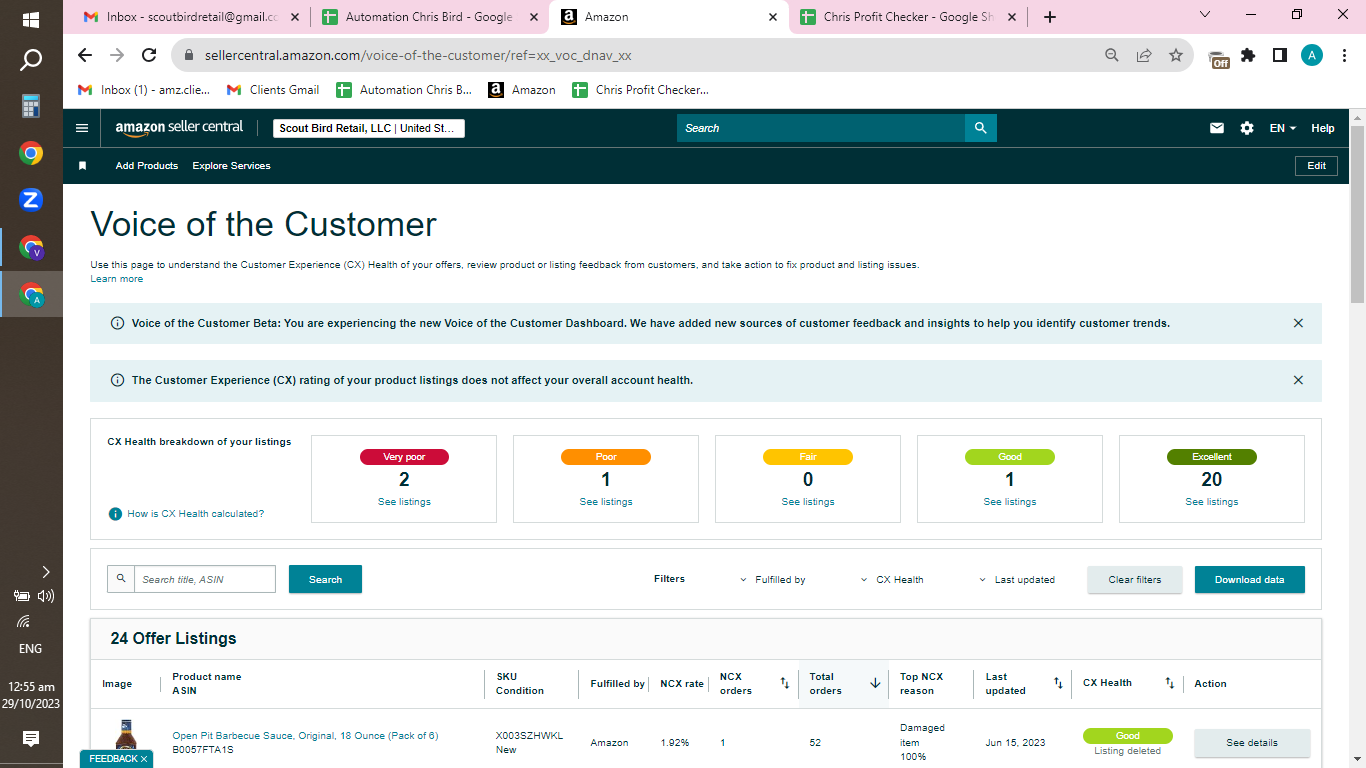Open a new browser tab
The width and height of the screenshot is (1366, 768).
click(1049, 17)
